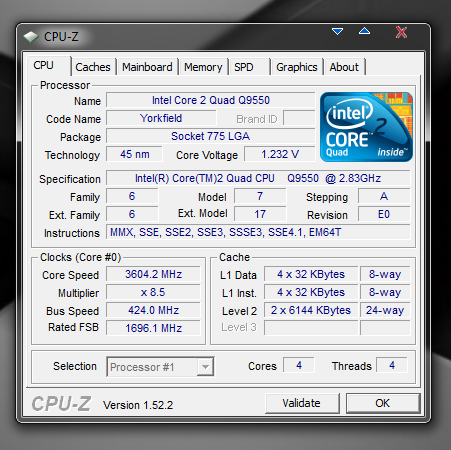Viewport: 451px width, 450px height.
Task: Click the L1 Inst. size 4 x 32 KBytes
Action: pos(311,292)
